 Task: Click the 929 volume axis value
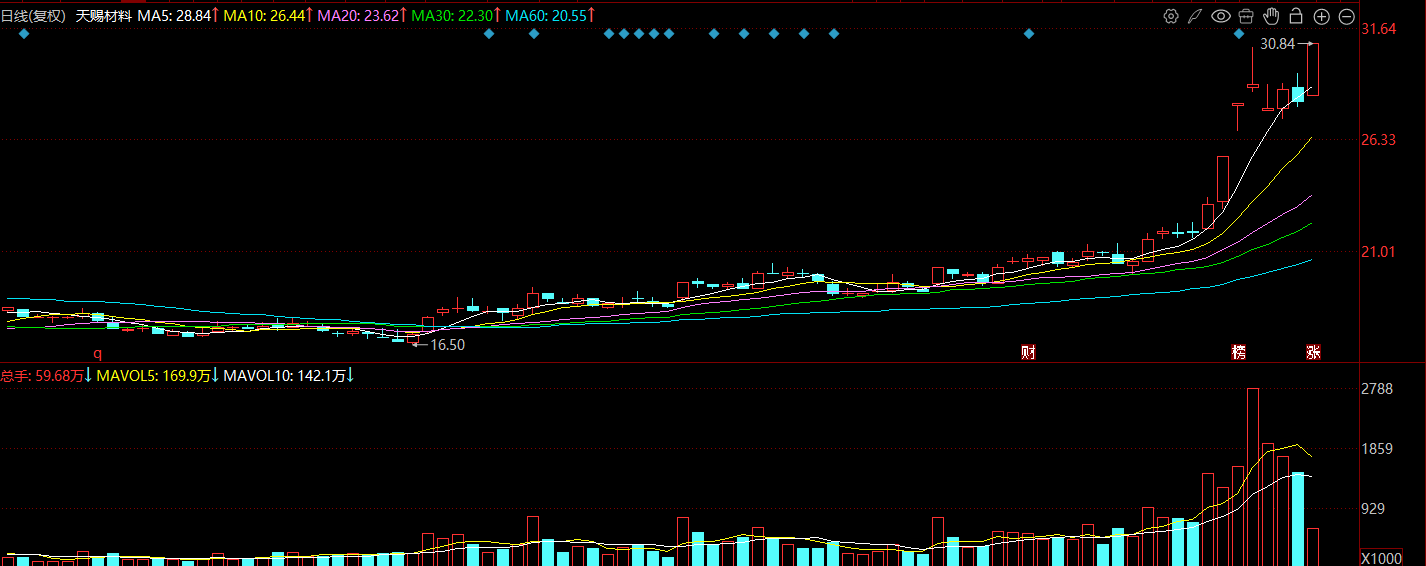tap(1375, 509)
